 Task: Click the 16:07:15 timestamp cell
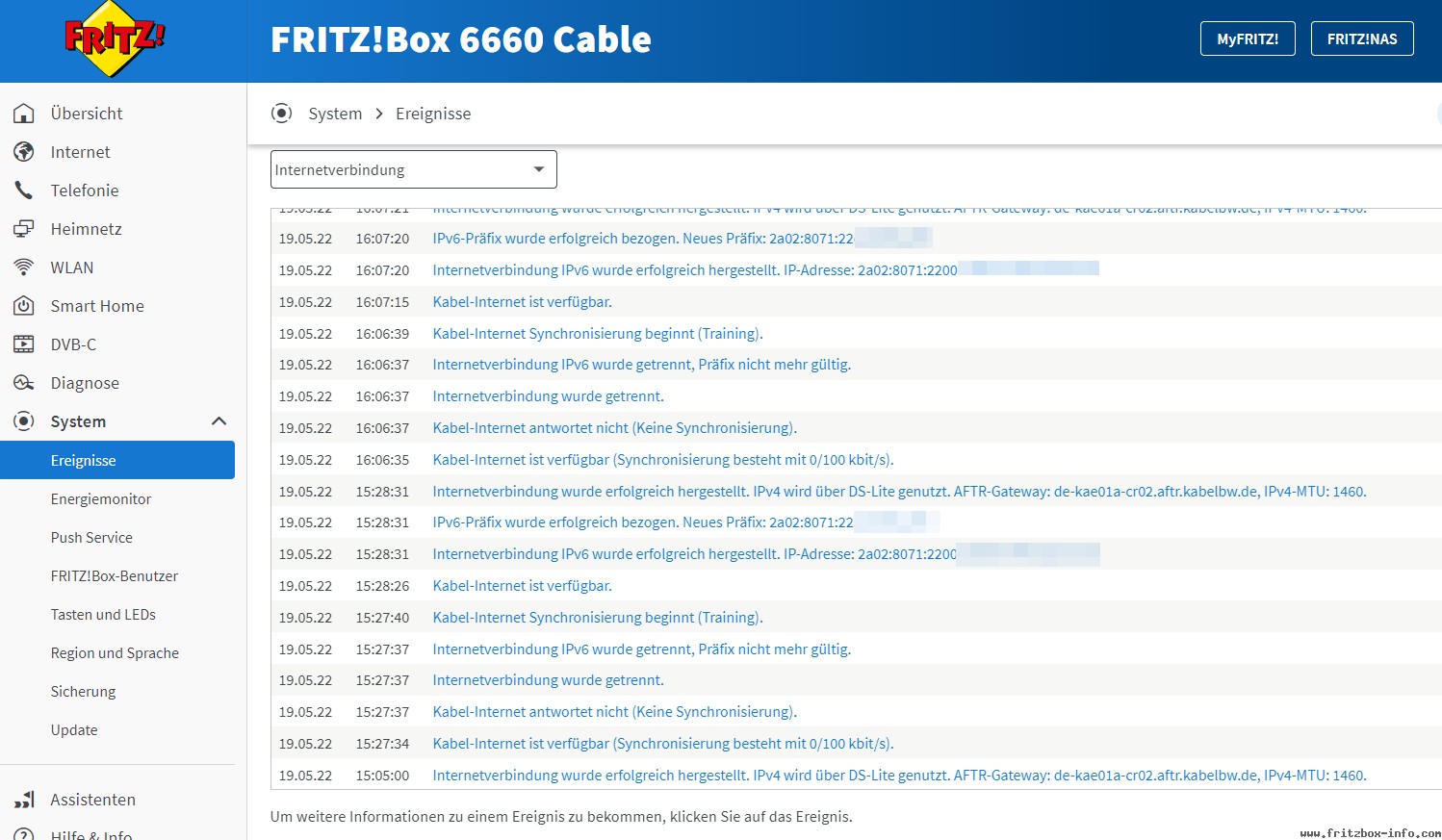tap(382, 302)
